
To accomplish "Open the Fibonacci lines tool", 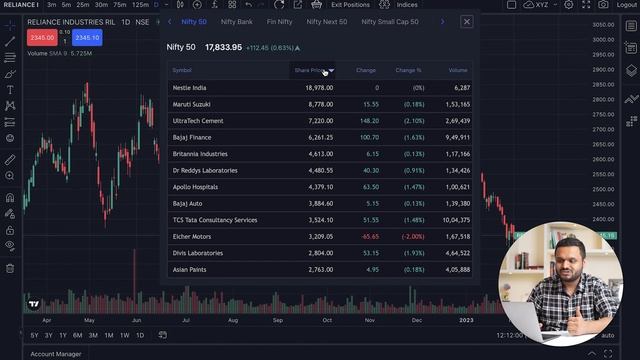I will point(10,57).
